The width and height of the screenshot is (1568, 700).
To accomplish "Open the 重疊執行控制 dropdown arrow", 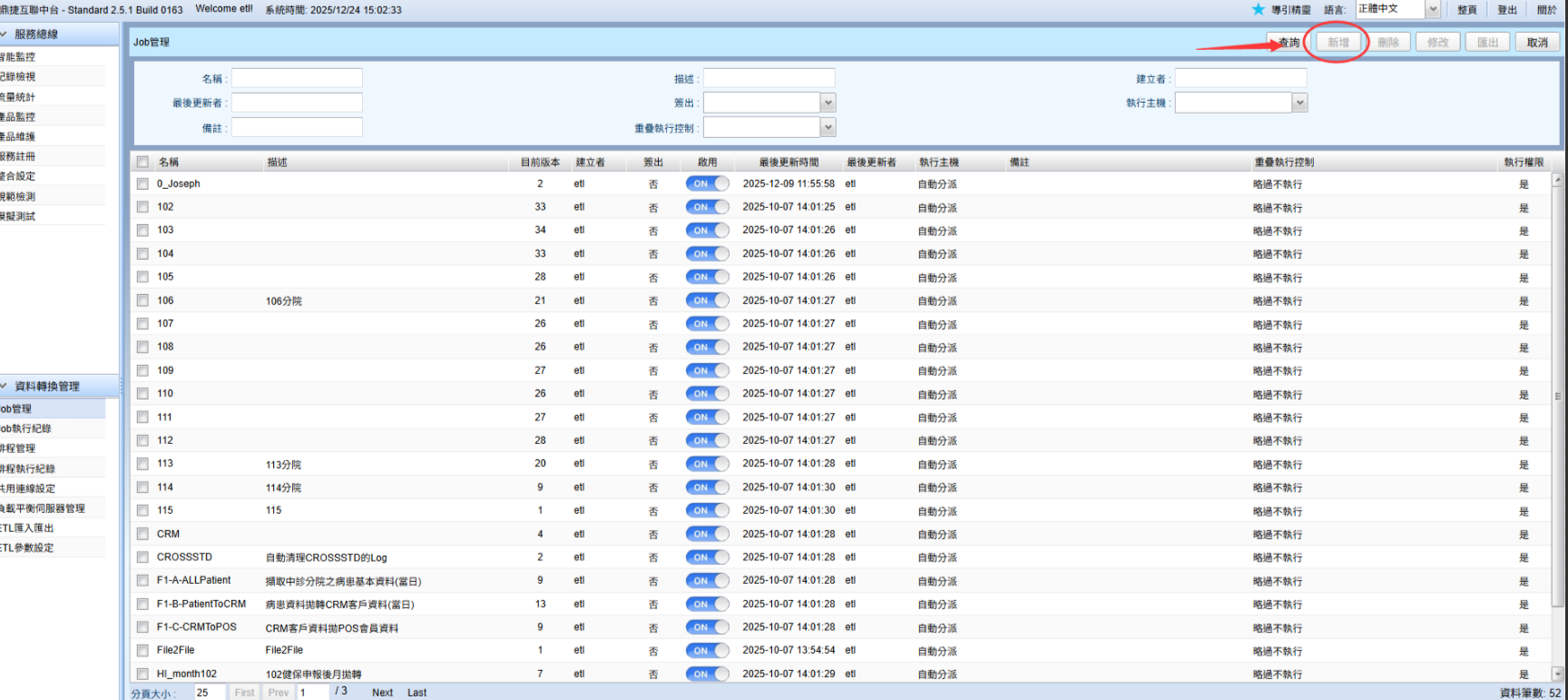I will (828, 128).
